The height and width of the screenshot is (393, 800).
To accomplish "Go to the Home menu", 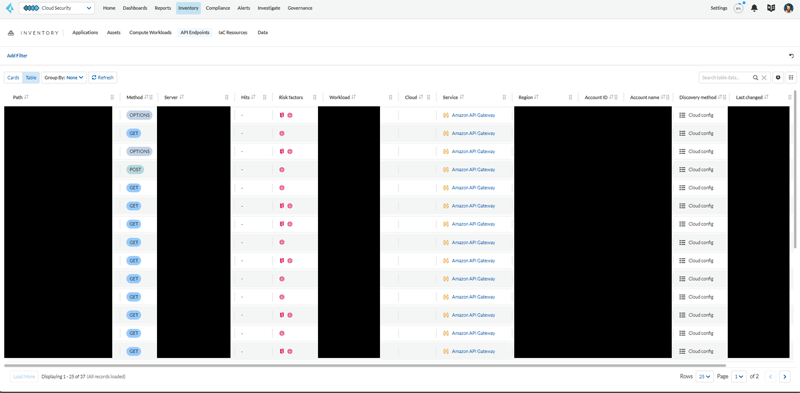I will click(109, 8).
